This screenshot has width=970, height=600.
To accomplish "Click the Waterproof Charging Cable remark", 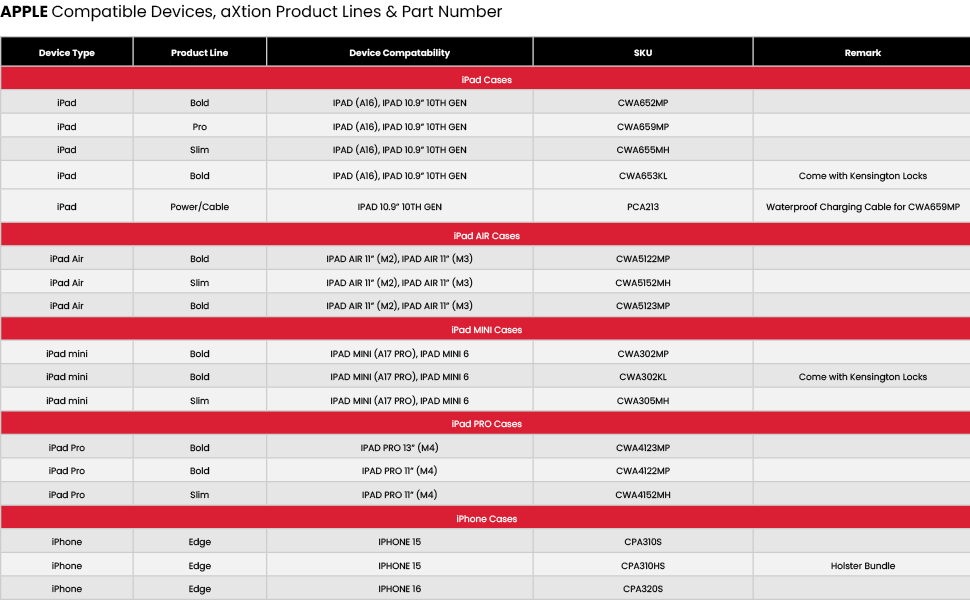I will pos(862,207).
